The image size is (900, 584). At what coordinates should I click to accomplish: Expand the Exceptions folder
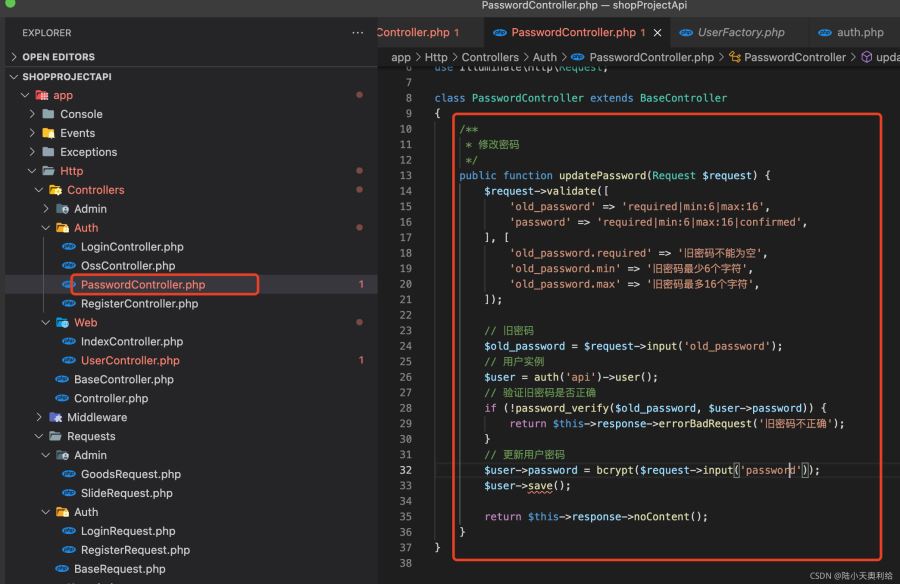click(33, 152)
